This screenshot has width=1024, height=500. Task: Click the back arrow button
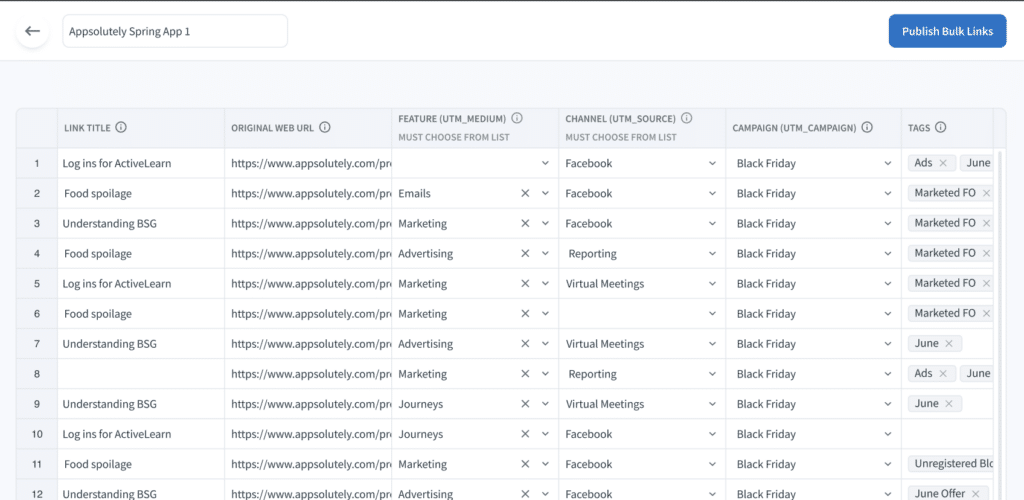click(32, 31)
